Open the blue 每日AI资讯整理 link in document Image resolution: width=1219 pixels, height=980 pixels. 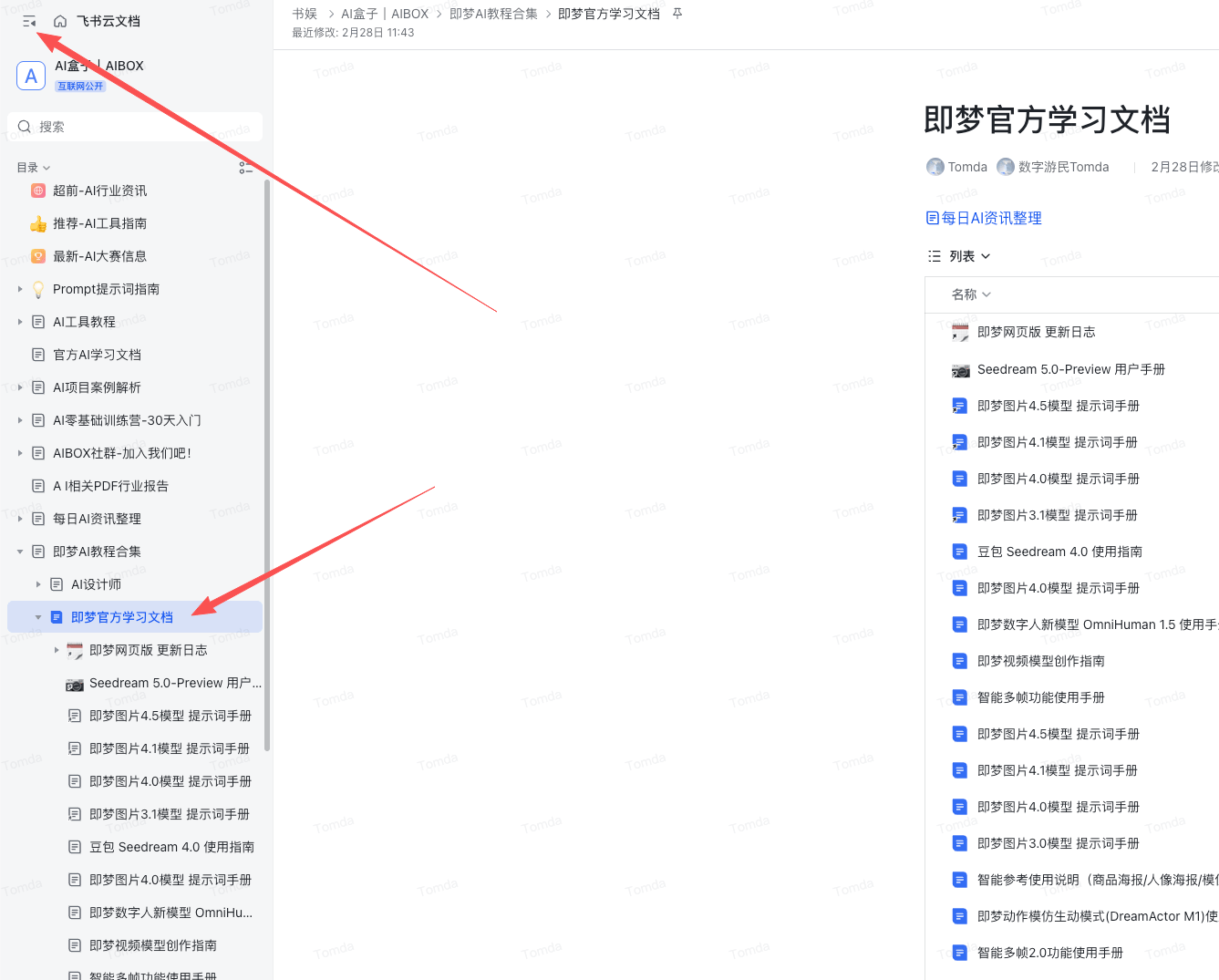point(984,218)
